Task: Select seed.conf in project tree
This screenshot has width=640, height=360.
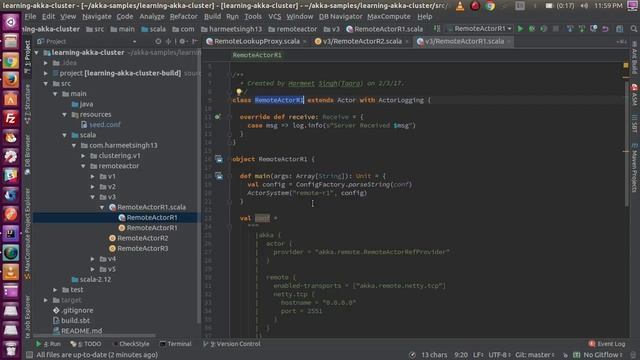Action: pyautogui.click(x=100, y=124)
